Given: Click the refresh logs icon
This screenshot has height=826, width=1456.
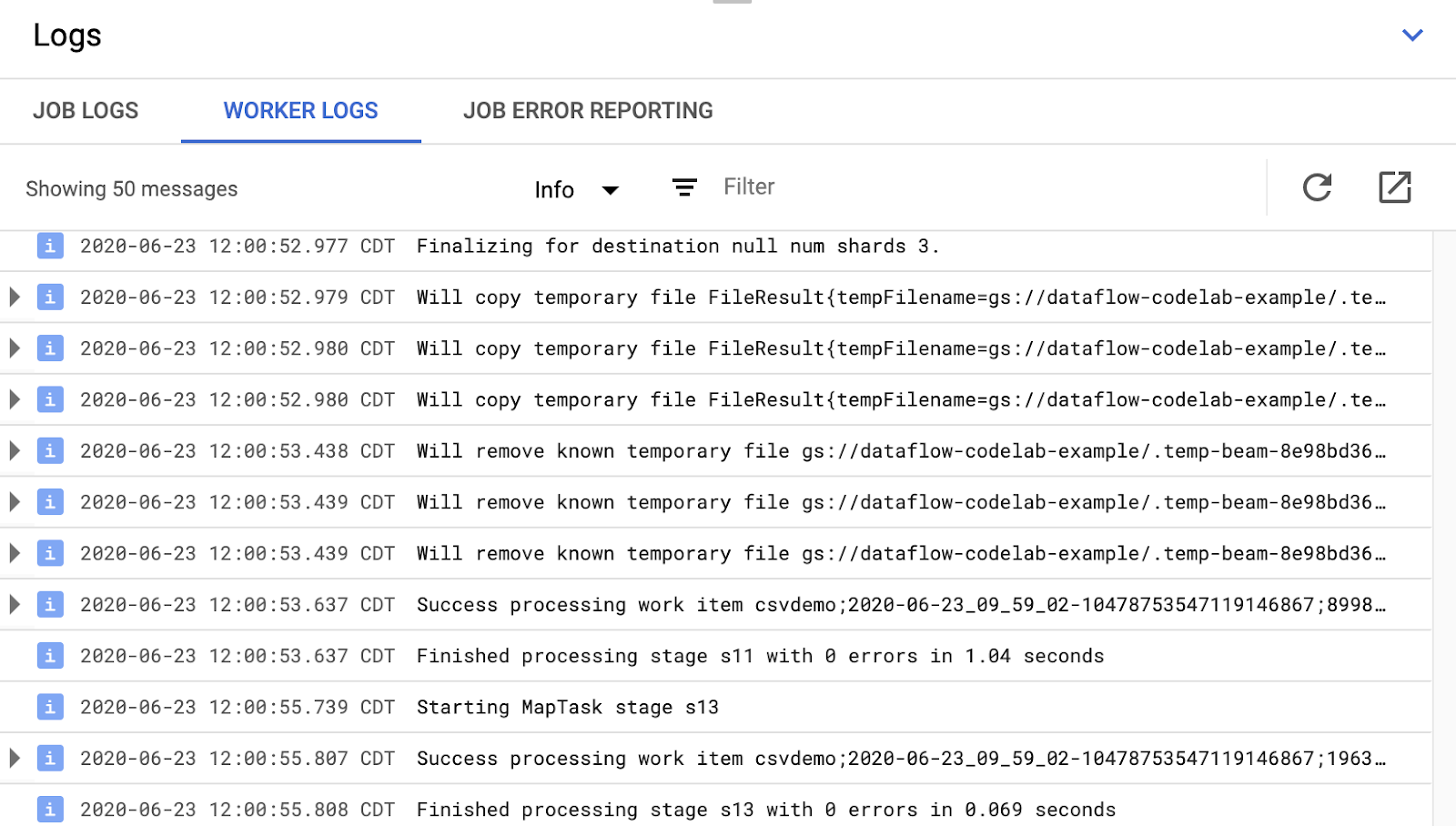Looking at the screenshot, I should (1317, 187).
